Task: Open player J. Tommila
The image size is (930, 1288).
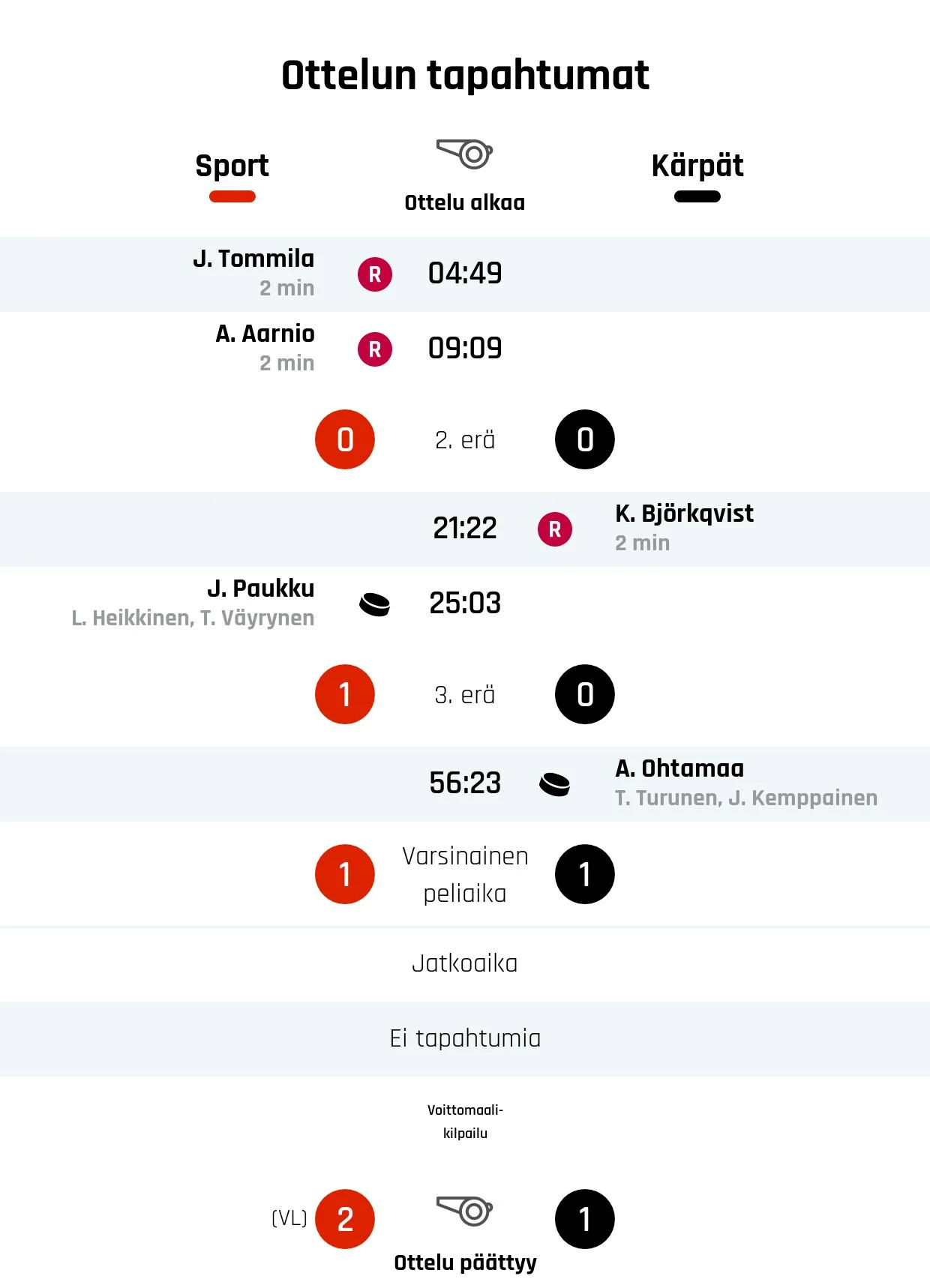Action: (x=253, y=259)
